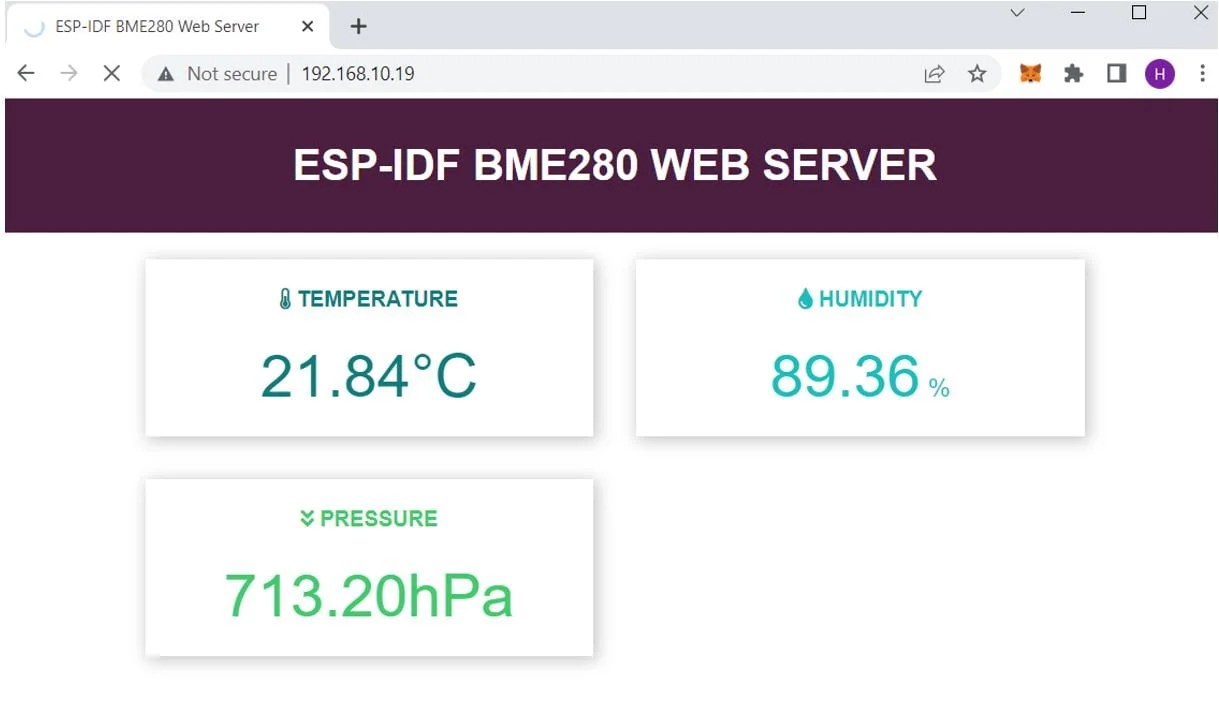This screenshot has height=706, width=1219.
Task: Click the forward navigation arrow
Action: pyautogui.click(x=68, y=72)
